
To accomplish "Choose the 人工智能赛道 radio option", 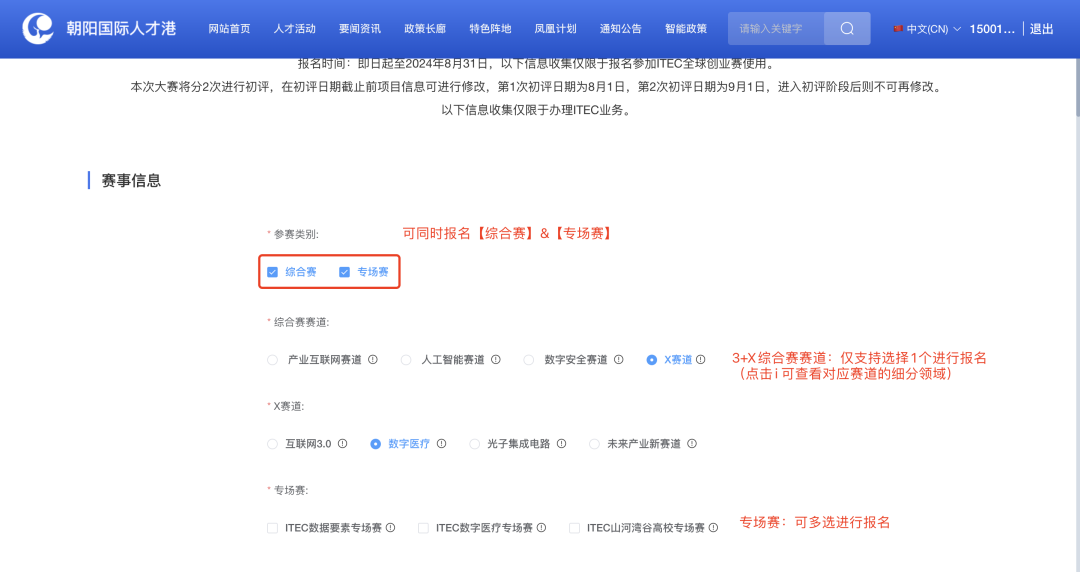I will [x=406, y=360].
